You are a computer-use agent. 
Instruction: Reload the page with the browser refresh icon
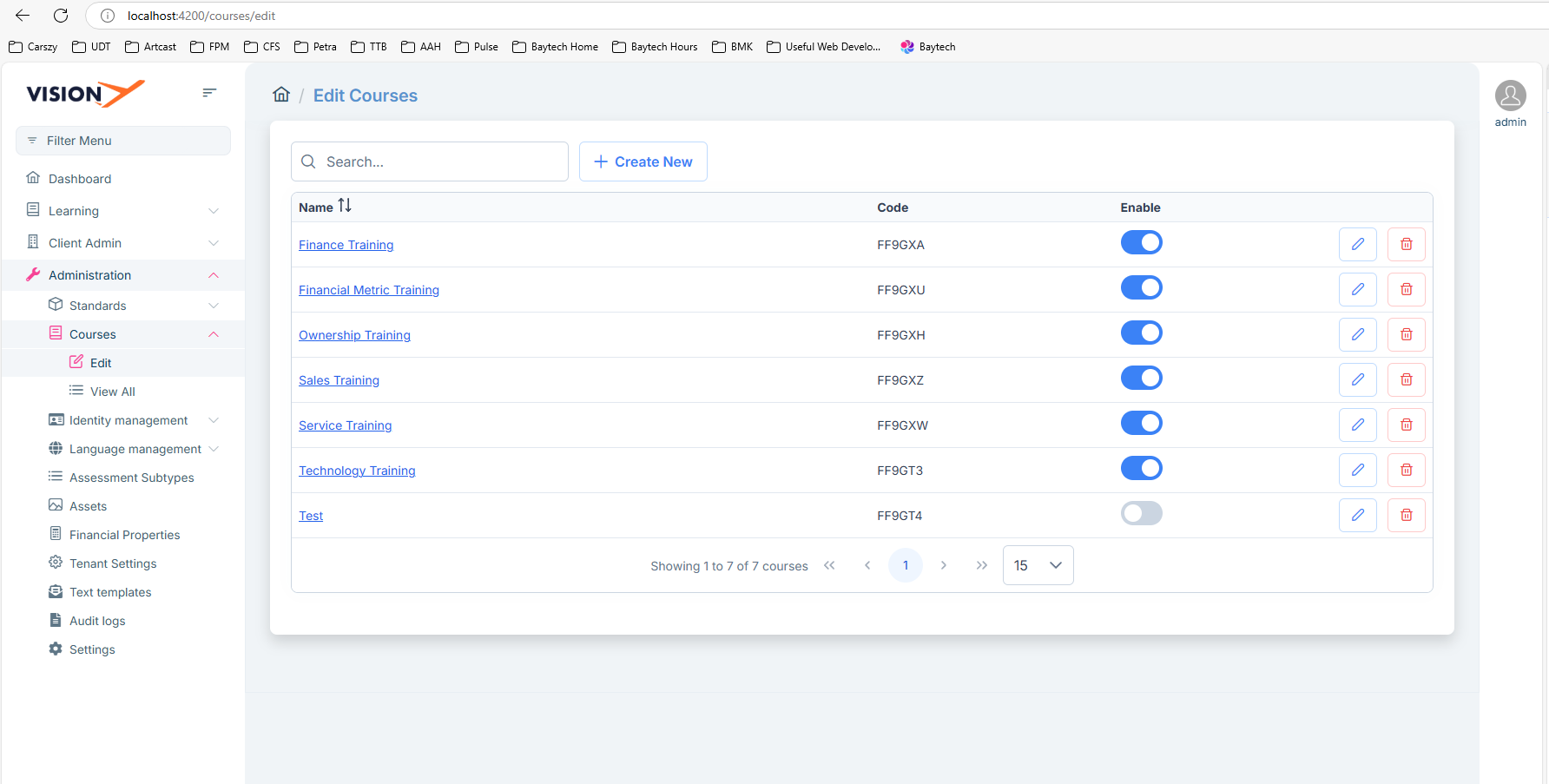[61, 16]
